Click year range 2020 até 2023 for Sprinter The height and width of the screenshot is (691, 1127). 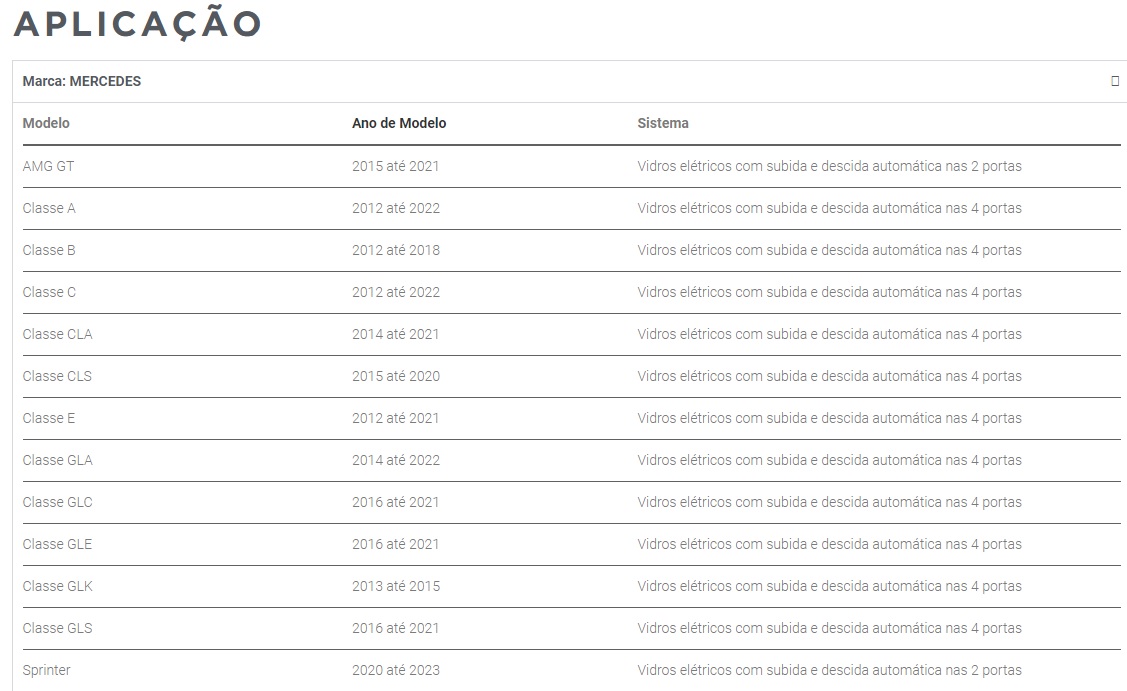pos(396,670)
